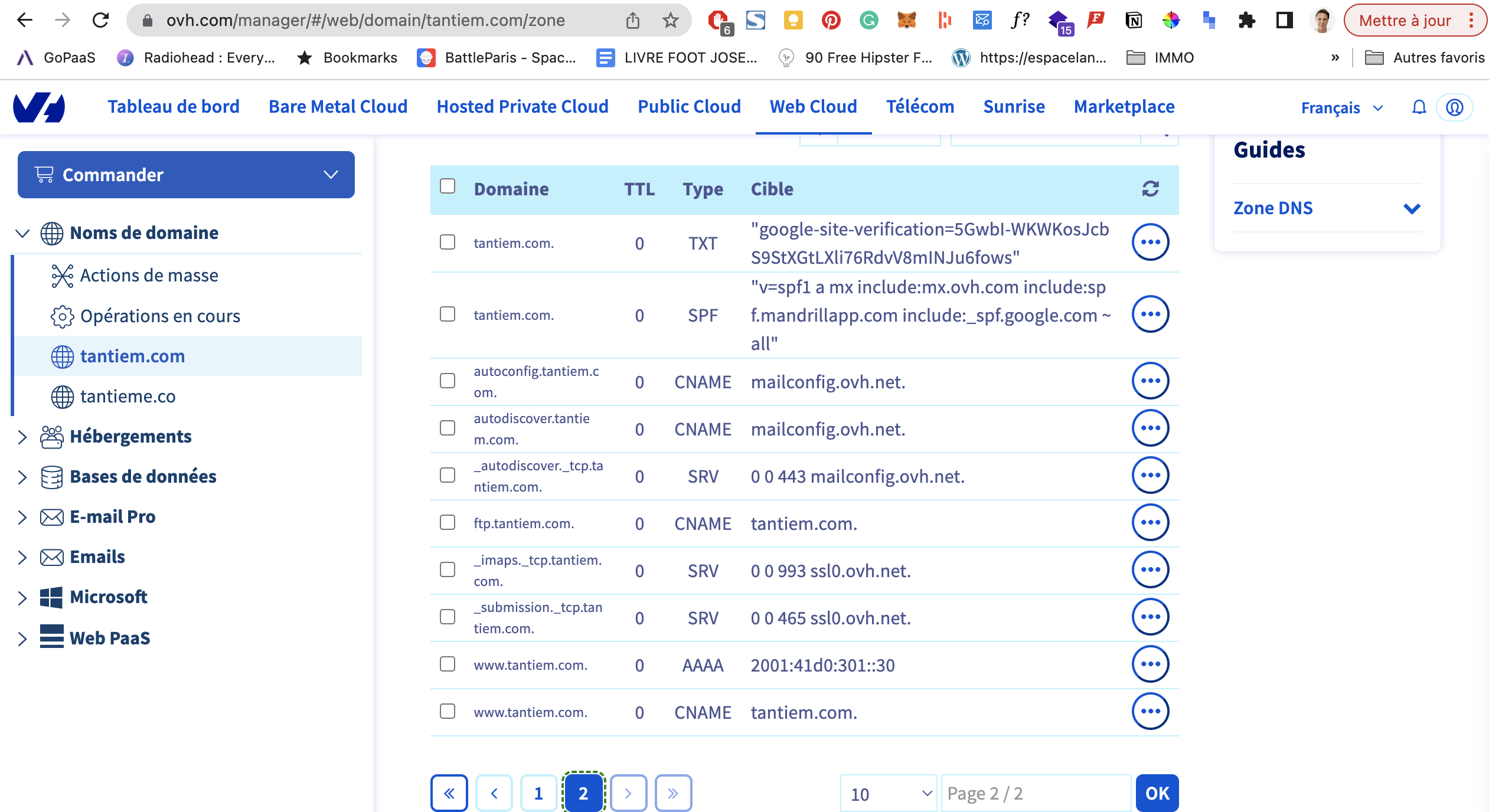Open actions menu for the SPF record

click(x=1150, y=315)
